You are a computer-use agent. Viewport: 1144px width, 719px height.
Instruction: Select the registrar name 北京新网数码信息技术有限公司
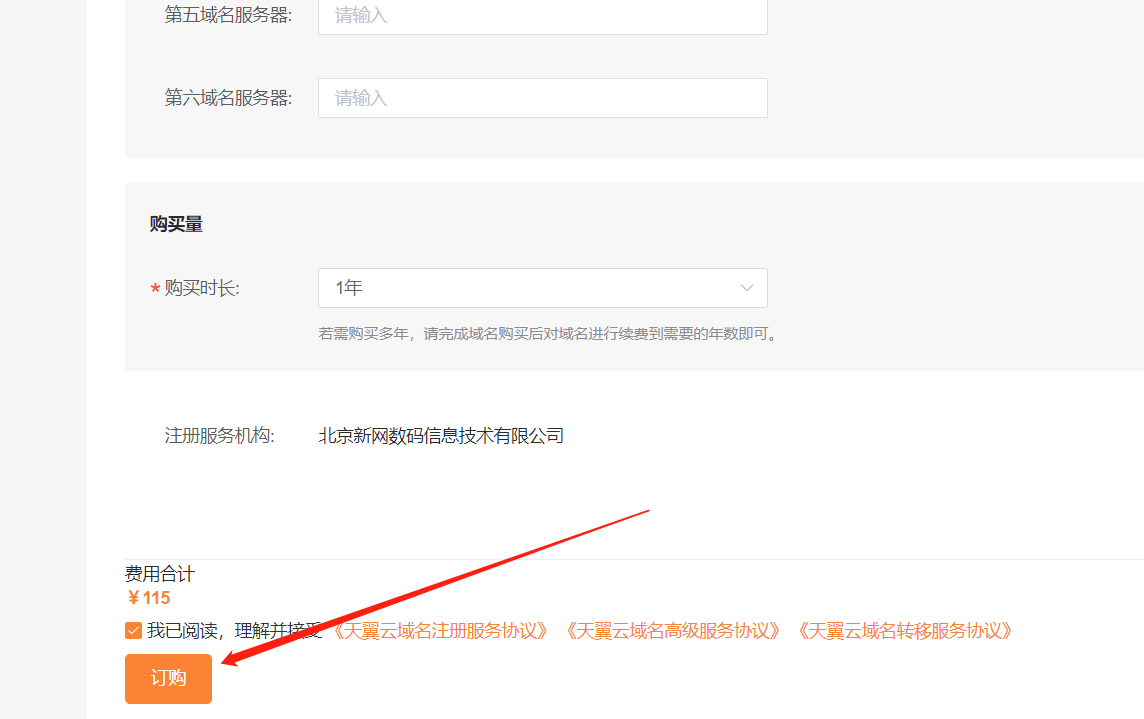(x=440, y=435)
